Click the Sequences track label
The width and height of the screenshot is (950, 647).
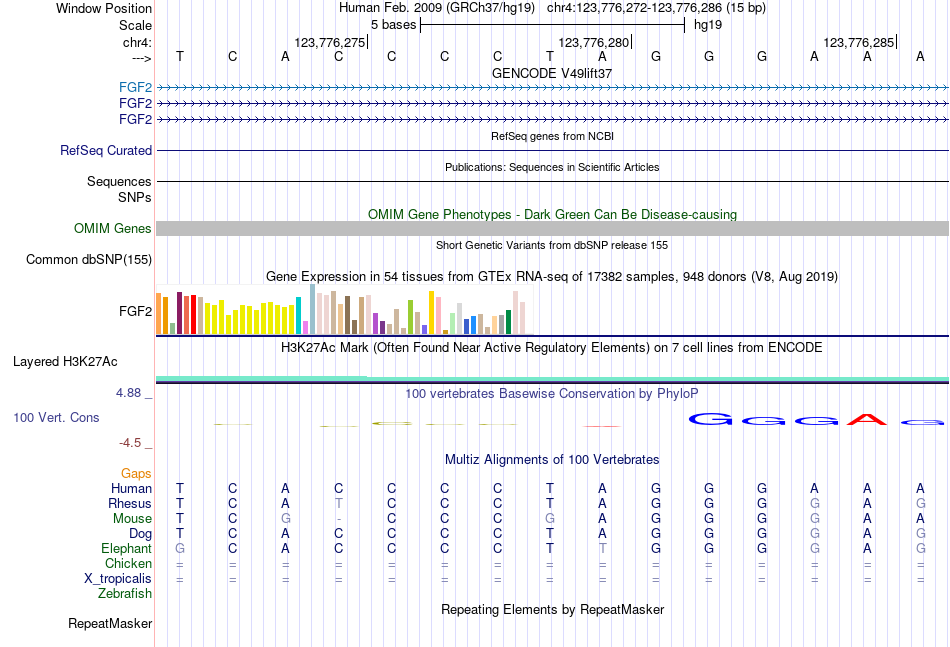tap(119, 181)
